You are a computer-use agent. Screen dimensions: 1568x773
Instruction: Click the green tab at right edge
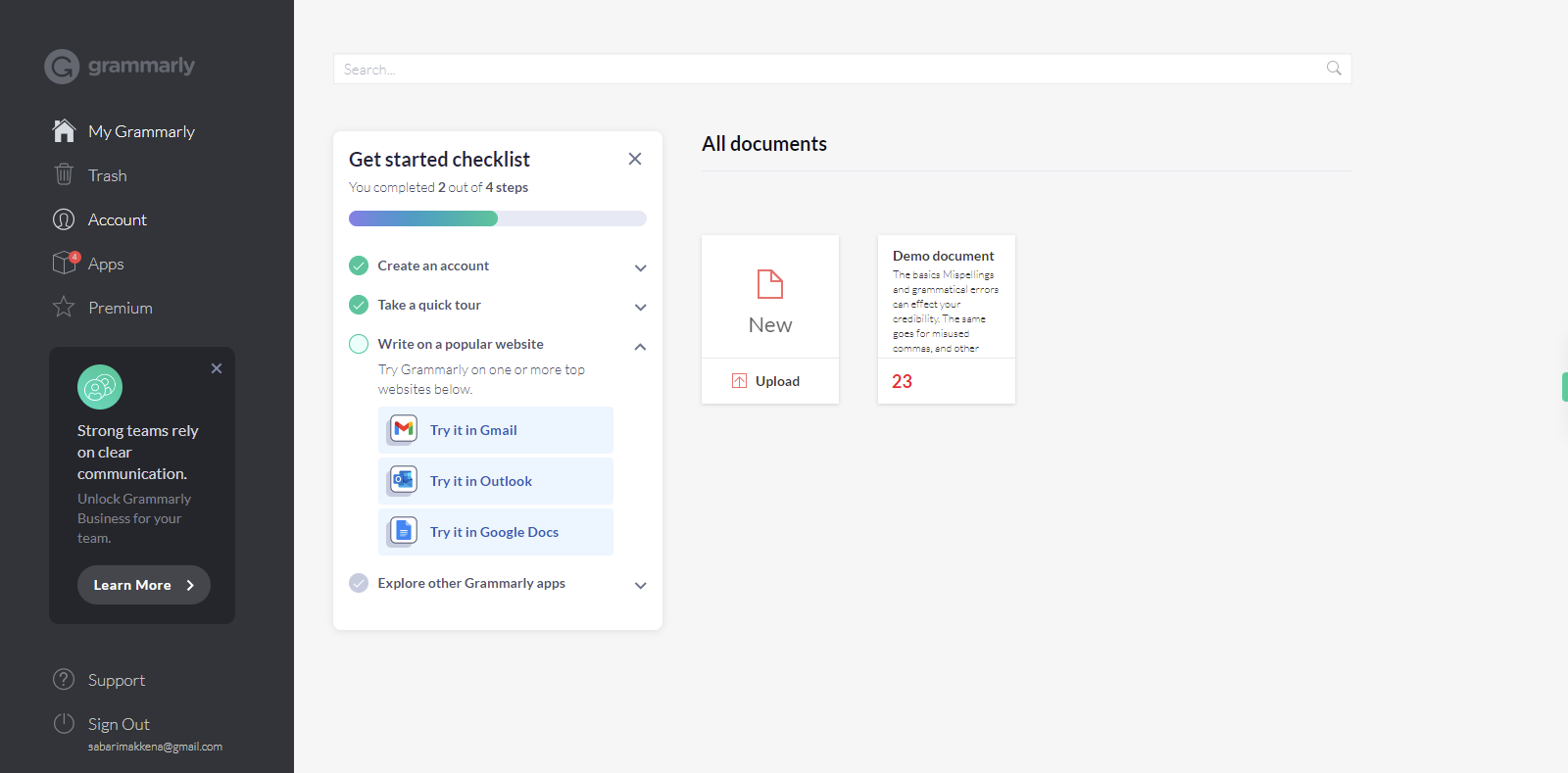click(1565, 387)
